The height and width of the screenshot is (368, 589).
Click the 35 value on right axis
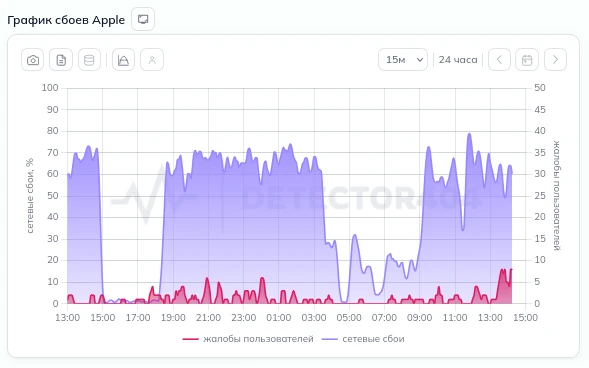(540, 152)
